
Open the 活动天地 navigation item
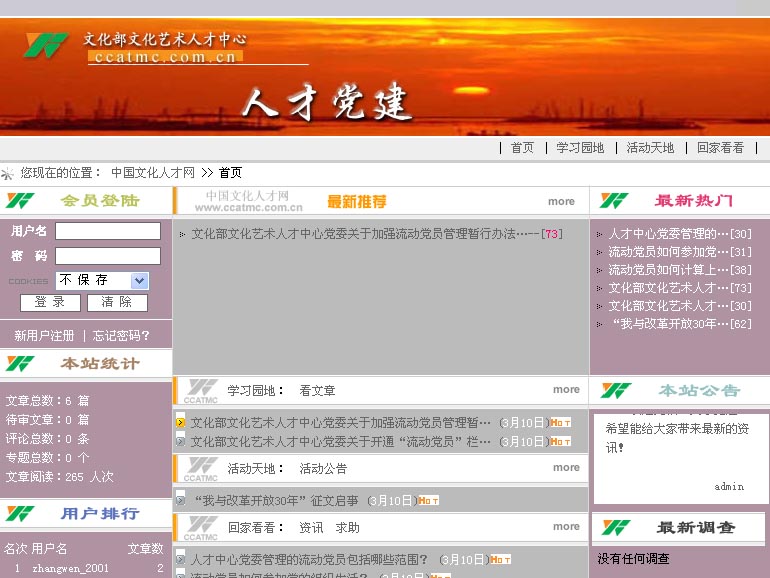[650, 148]
